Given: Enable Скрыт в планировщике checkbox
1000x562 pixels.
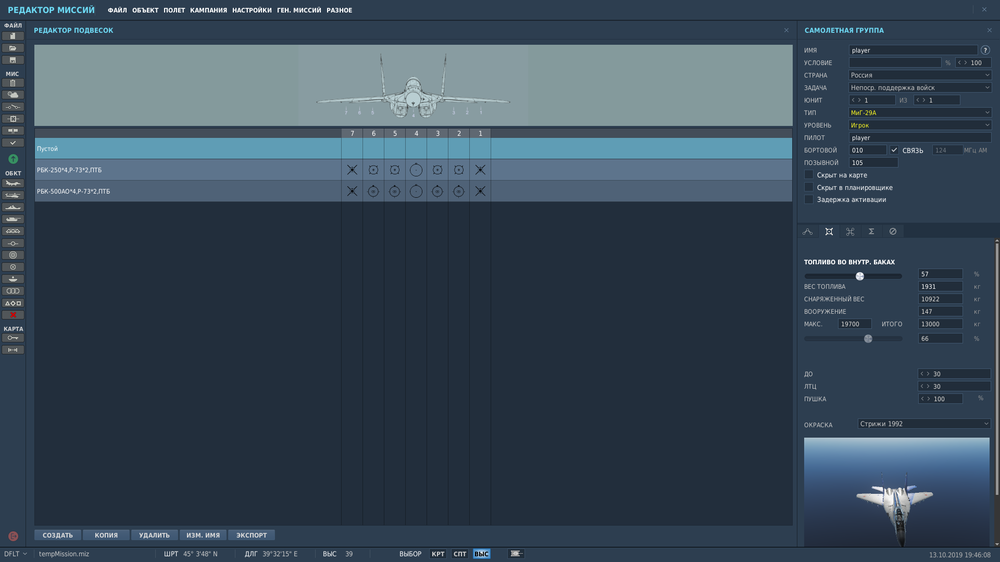Looking at the screenshot, I should click(x=809, y=188).
